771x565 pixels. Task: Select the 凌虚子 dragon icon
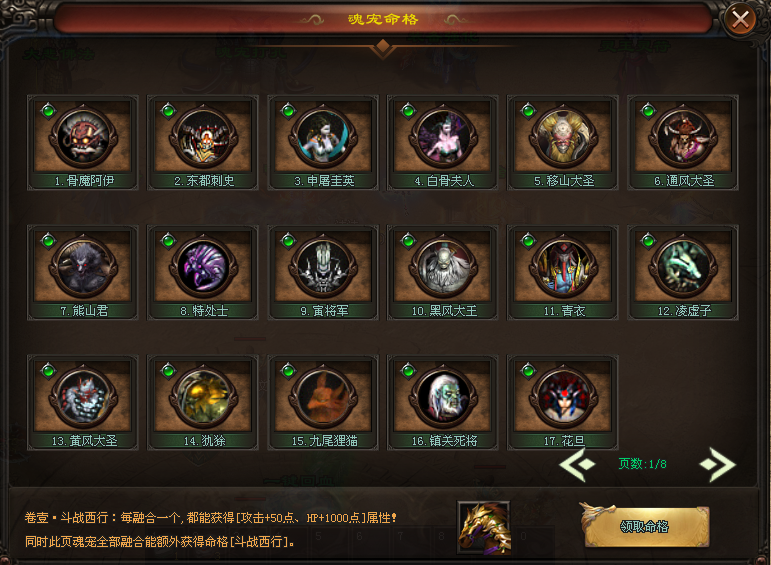click(683, 268)
